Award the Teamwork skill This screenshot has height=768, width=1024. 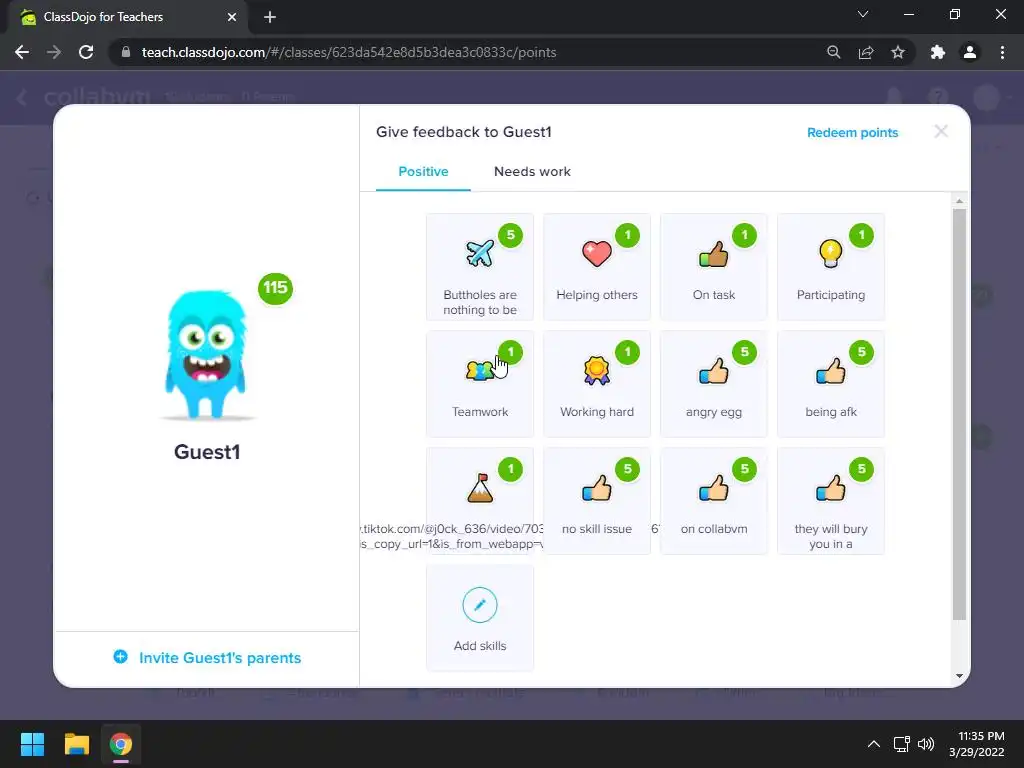click(x=480, y=384)
